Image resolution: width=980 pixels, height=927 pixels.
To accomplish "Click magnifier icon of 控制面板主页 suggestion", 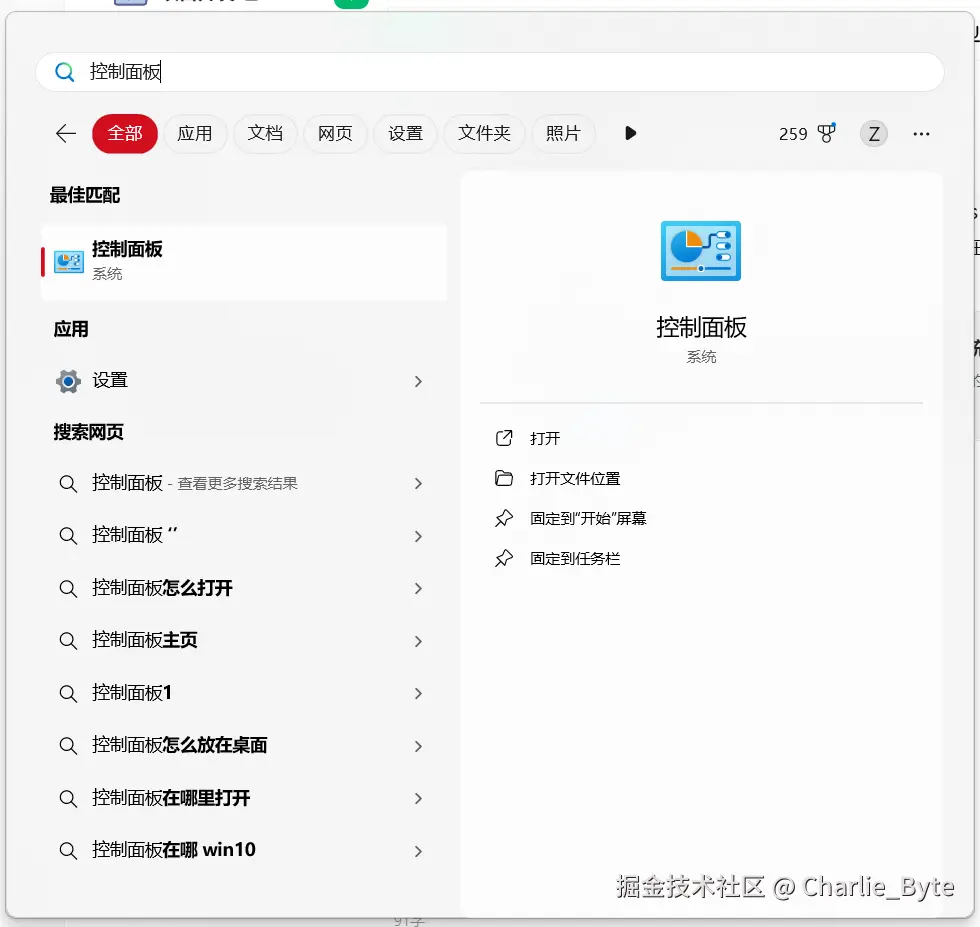I will coord(68,641).
